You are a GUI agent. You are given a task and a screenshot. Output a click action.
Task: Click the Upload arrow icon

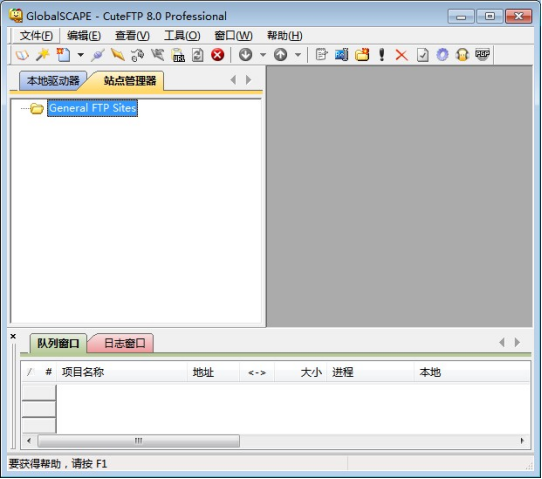(280, 55)
